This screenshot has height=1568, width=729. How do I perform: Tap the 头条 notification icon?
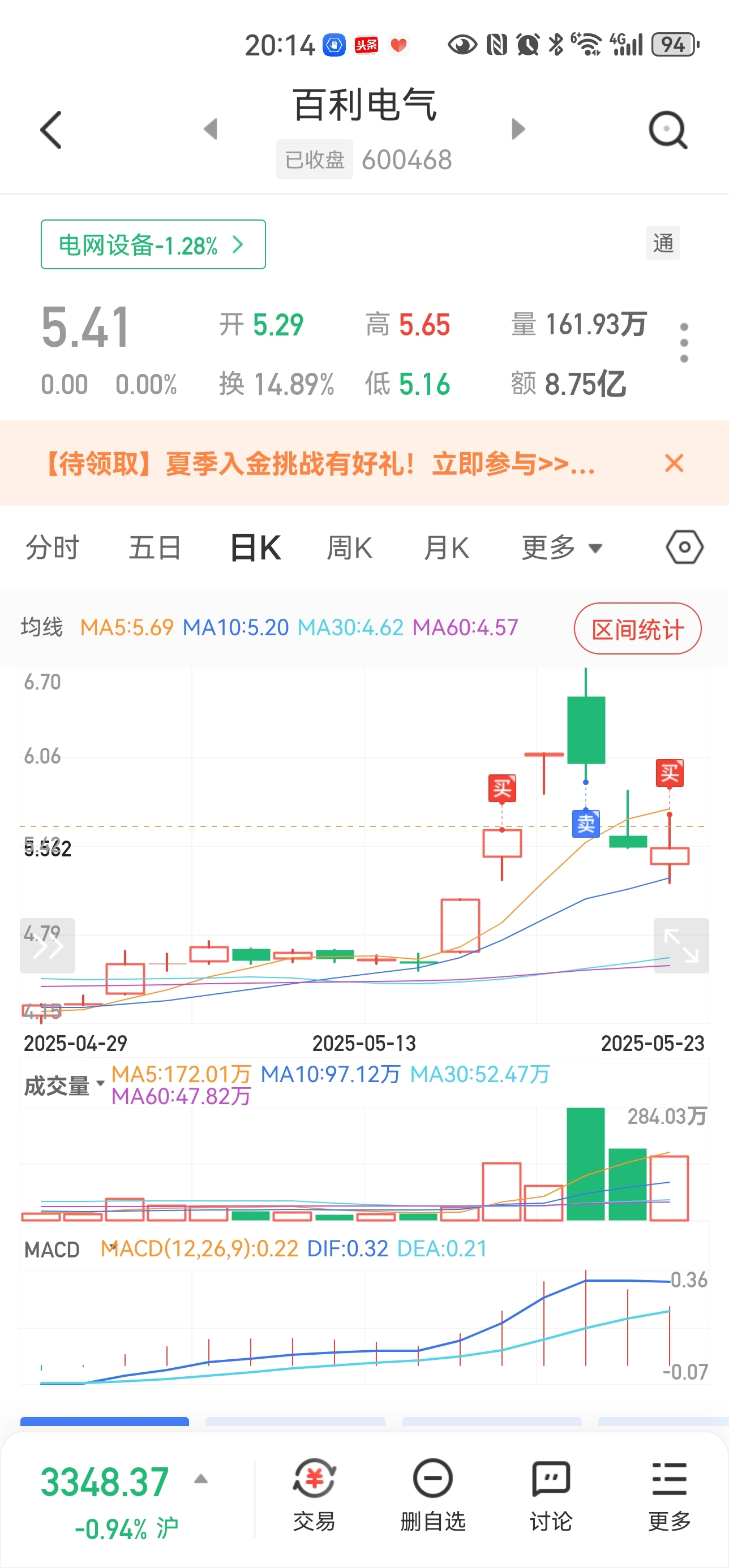[x=367, y=45]
